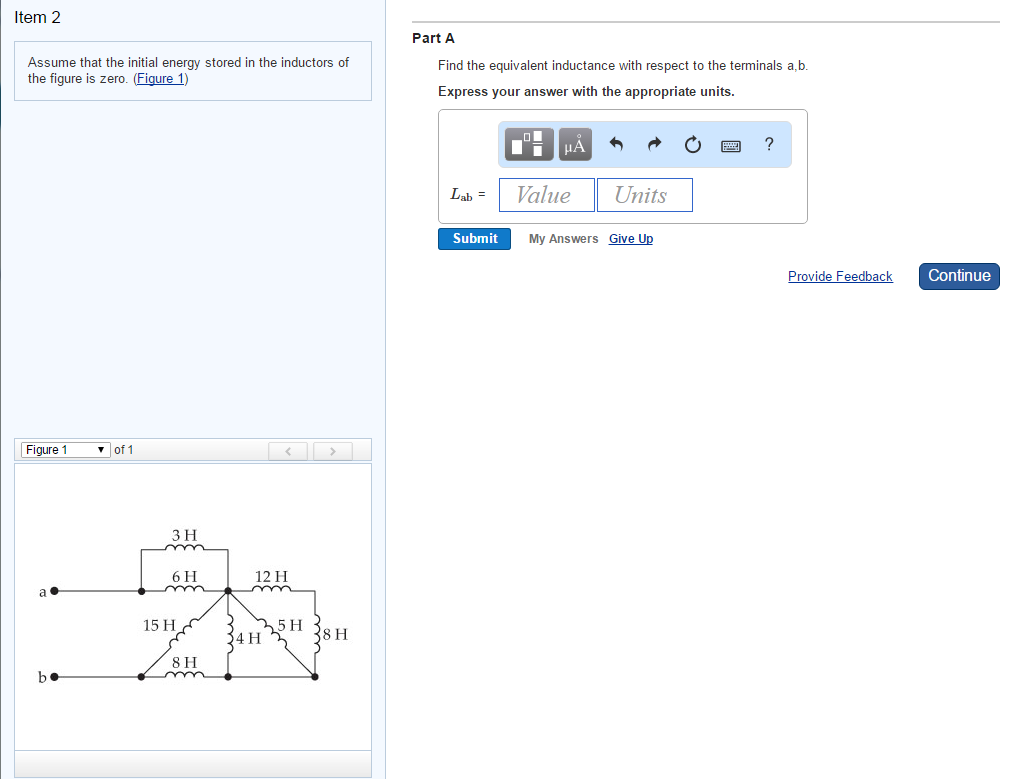Click the Continue button

958,275
